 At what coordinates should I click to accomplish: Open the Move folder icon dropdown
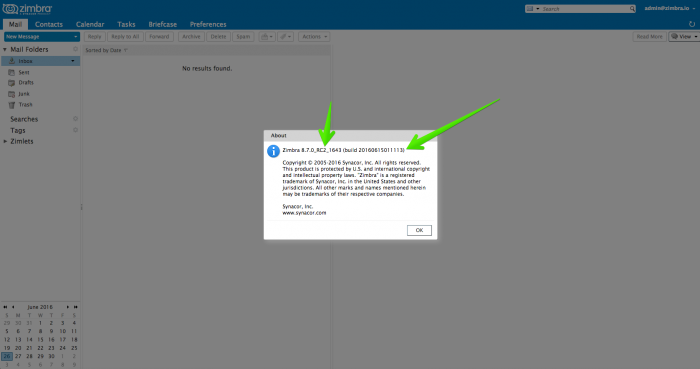[267, 37]
